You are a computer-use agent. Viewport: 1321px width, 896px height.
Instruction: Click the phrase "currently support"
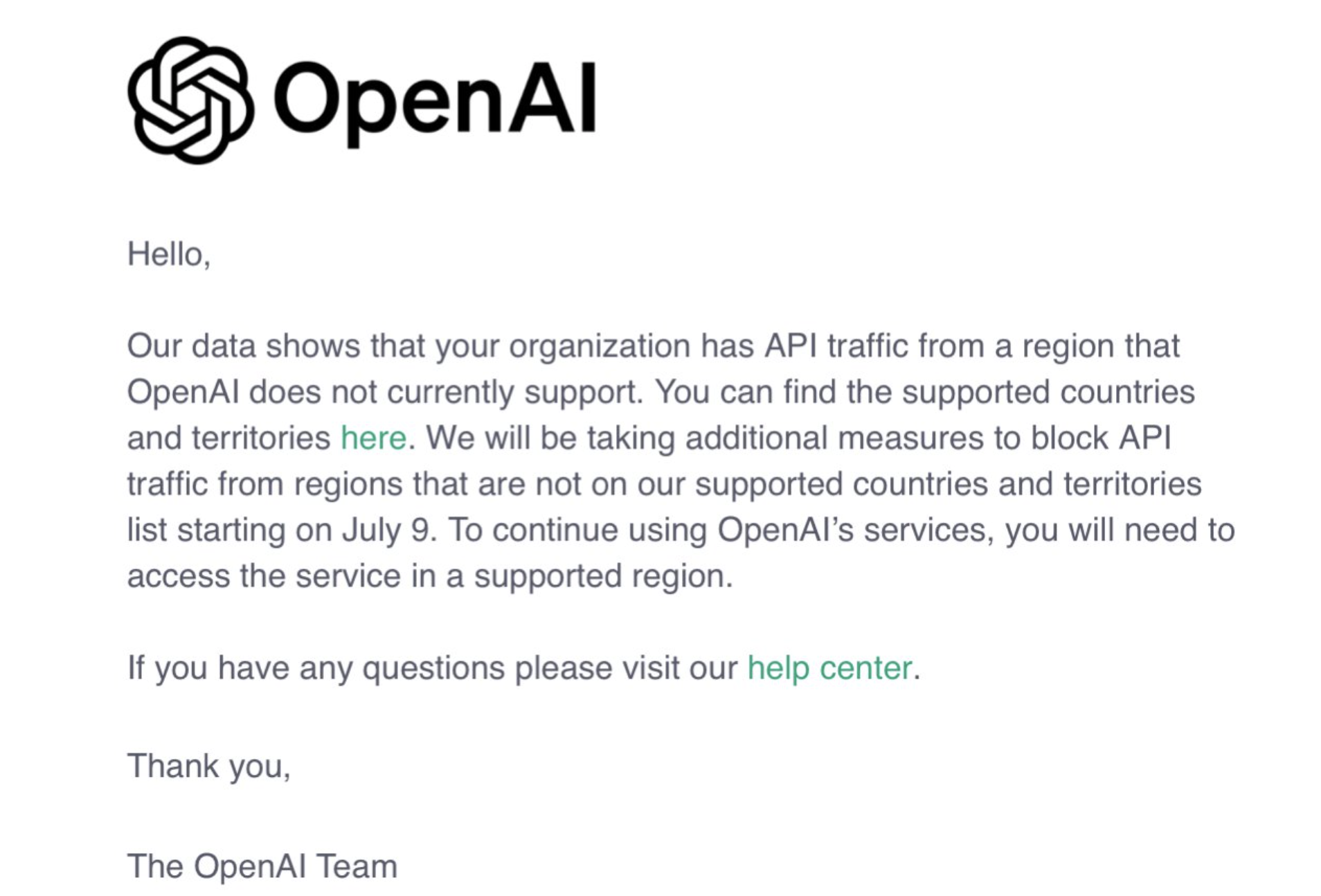pos(514,393)
